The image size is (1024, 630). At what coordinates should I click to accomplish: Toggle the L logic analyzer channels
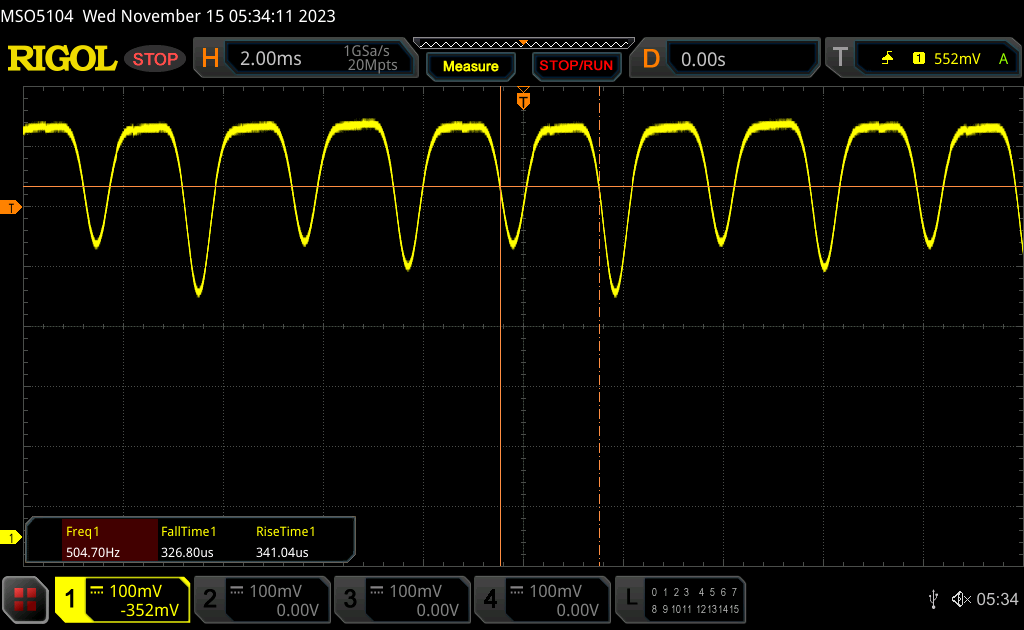coord(631,599)
